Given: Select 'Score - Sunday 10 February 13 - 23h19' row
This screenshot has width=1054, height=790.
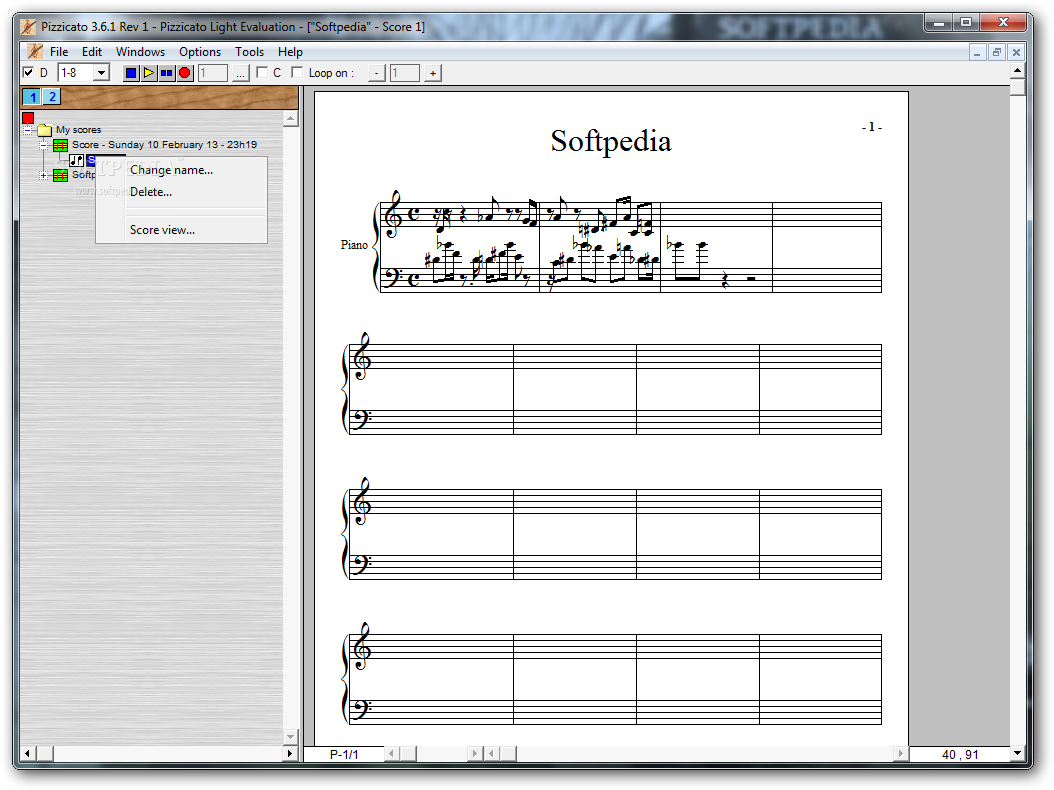Looking at the screenshot, I should pyautogui.click(x=165, y=145).
